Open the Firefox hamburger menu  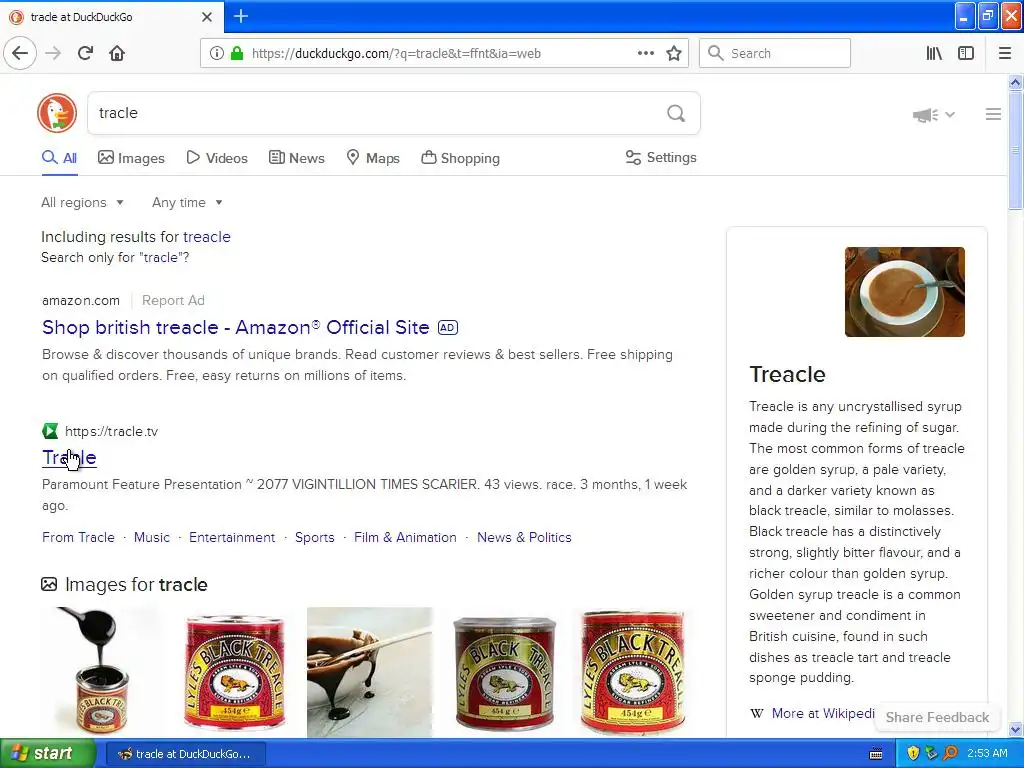1004,53
